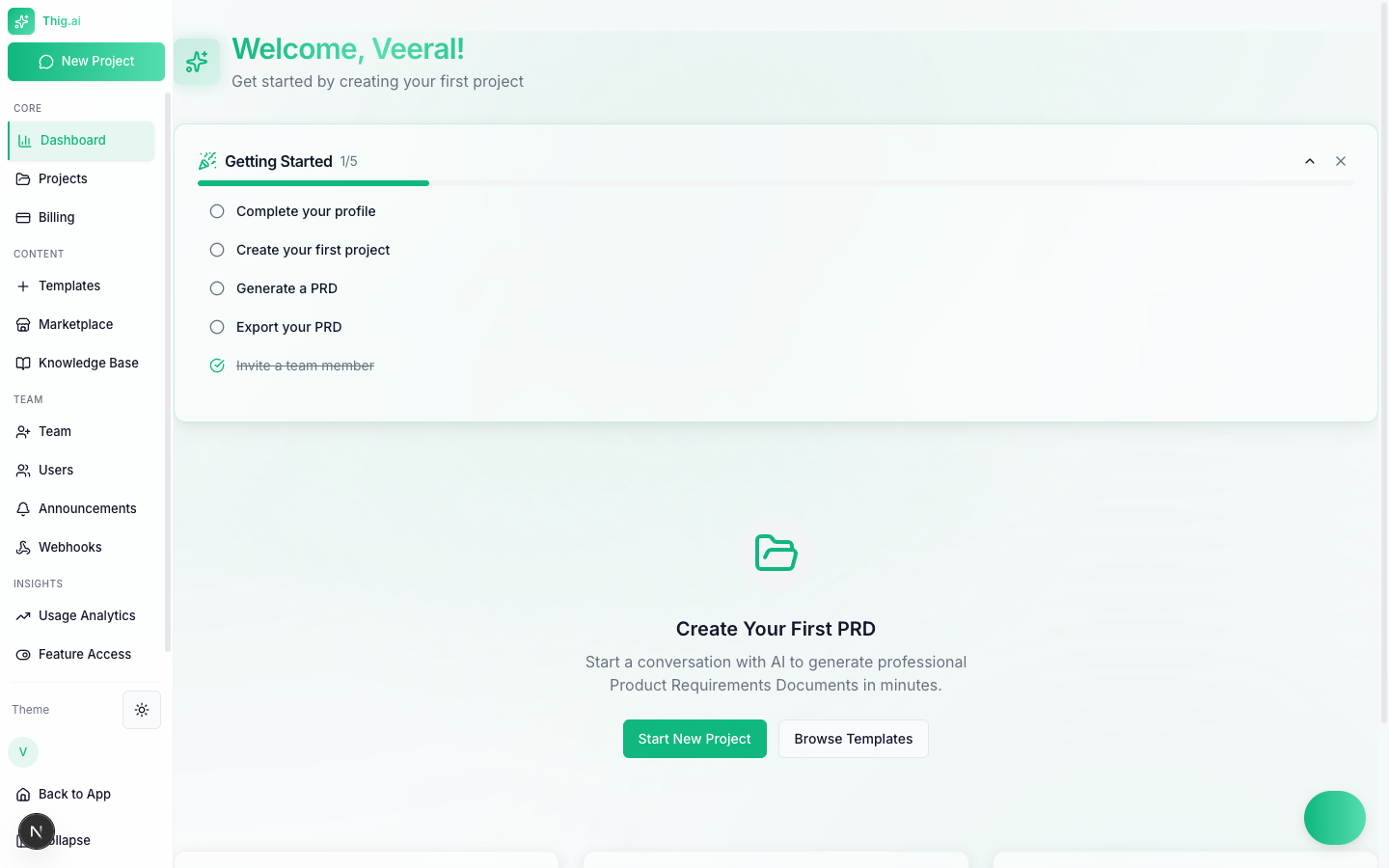Open the Marketplace icon
1389x868 pixels.
click(23, 324)
